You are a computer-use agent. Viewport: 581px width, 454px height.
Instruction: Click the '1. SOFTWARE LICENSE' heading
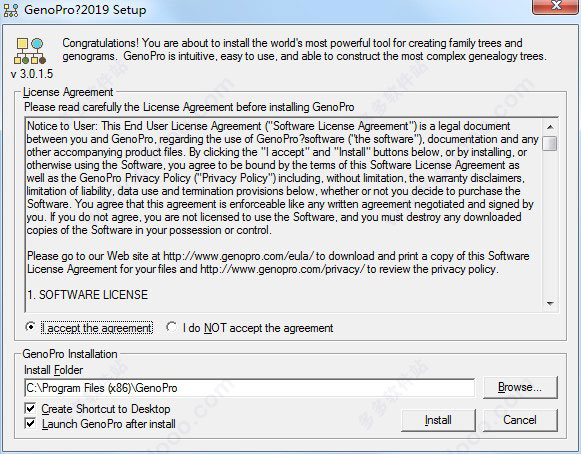tap(87, 295)
